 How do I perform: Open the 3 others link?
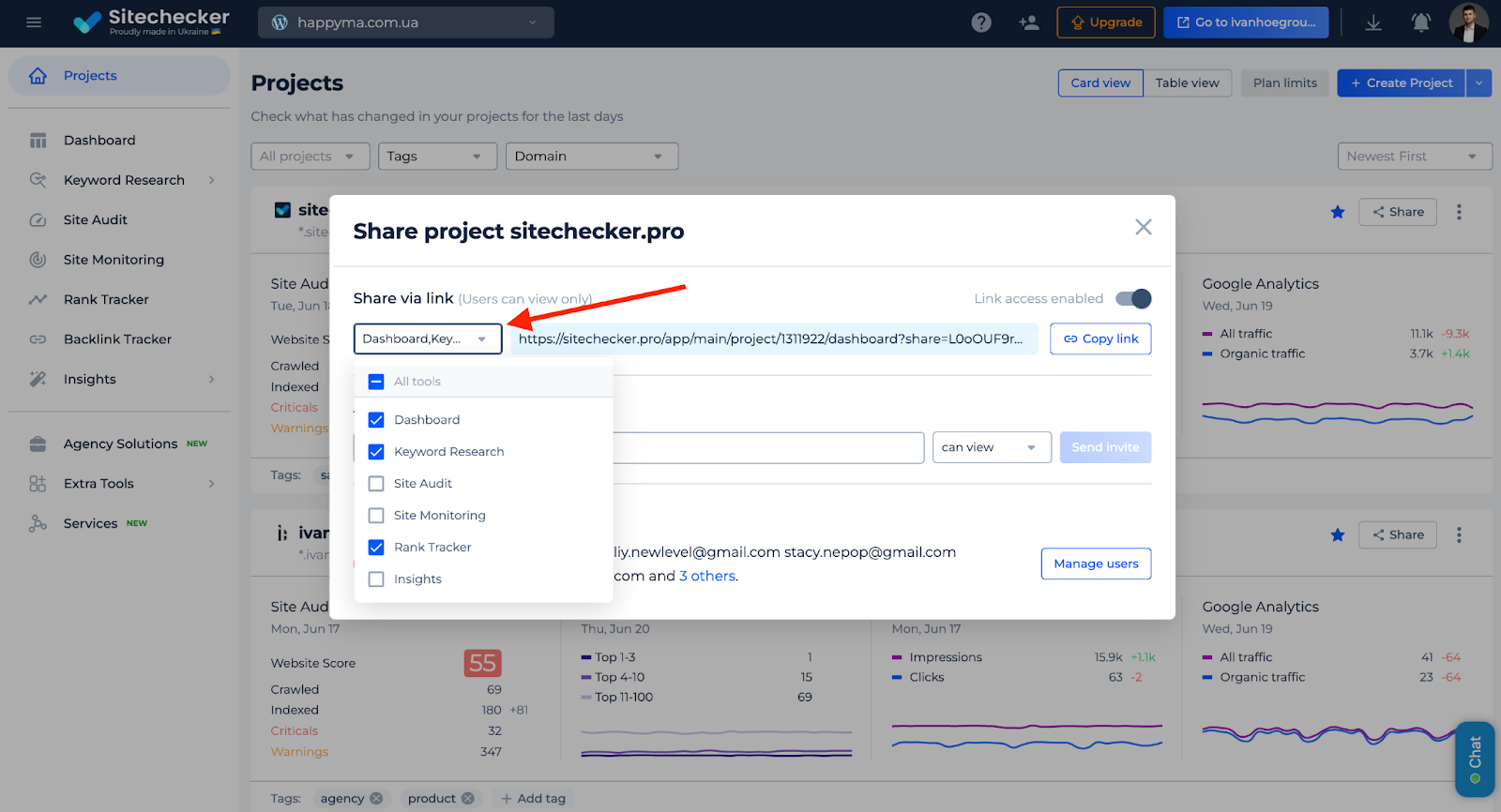point(707,577)
